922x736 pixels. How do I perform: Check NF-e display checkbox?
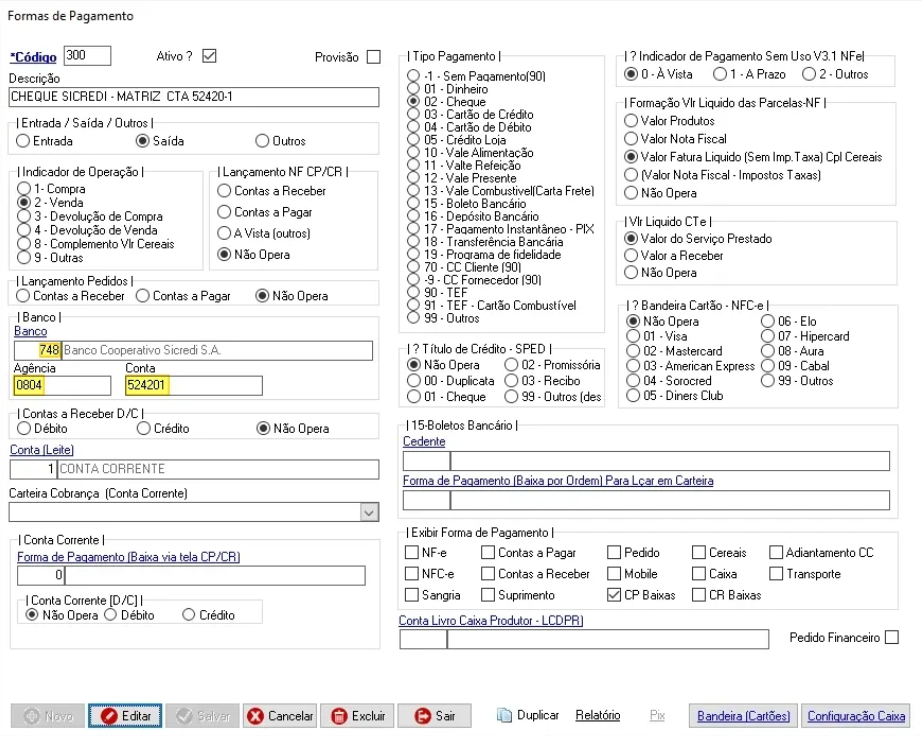[x=412, y=553]
